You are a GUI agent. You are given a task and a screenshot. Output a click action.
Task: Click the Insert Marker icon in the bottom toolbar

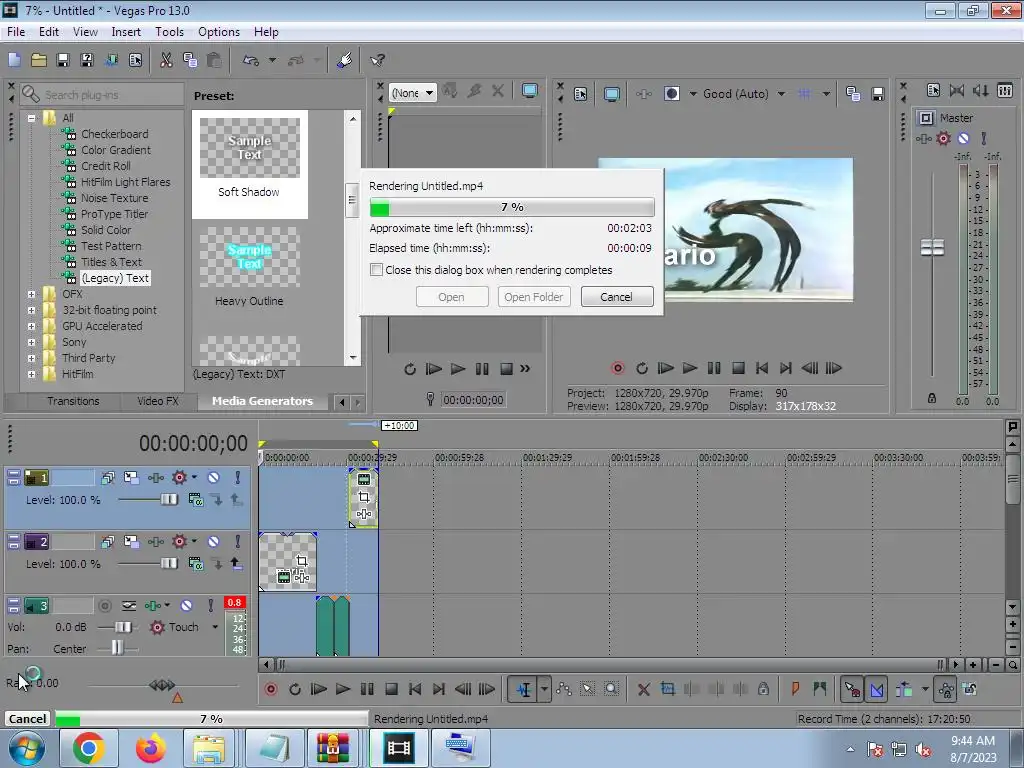pyautogui.click(x=795, y=689)
